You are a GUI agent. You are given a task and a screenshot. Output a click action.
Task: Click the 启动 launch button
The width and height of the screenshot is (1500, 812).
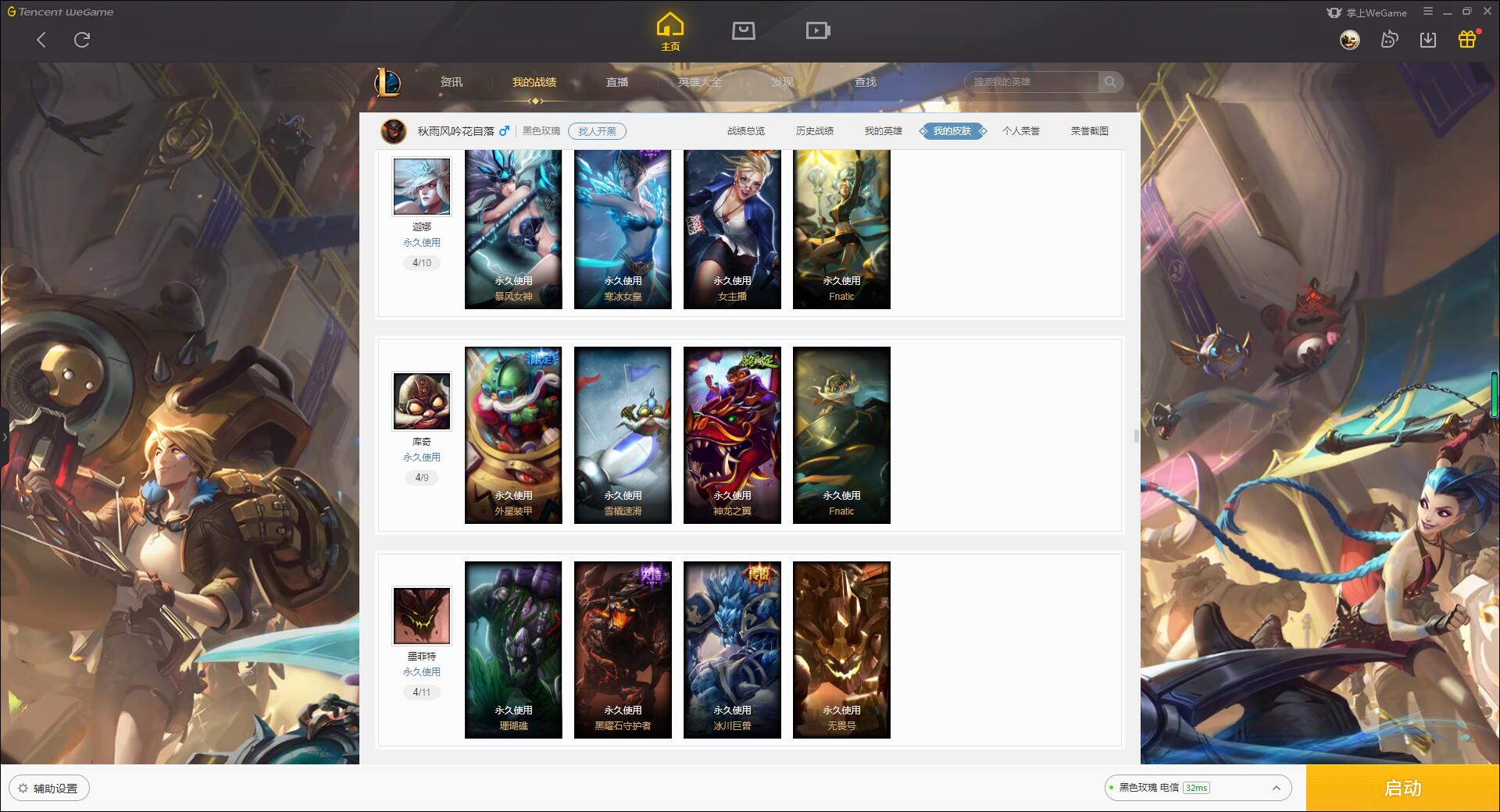1402,789
